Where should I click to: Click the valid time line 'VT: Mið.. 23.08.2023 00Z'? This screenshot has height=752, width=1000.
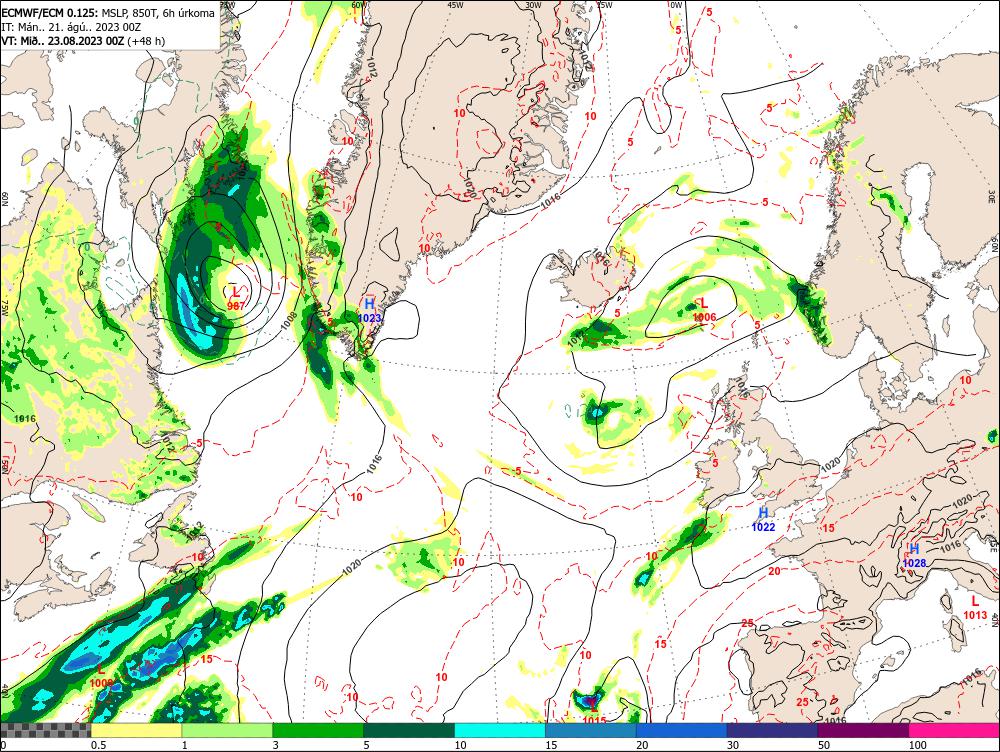63,41
